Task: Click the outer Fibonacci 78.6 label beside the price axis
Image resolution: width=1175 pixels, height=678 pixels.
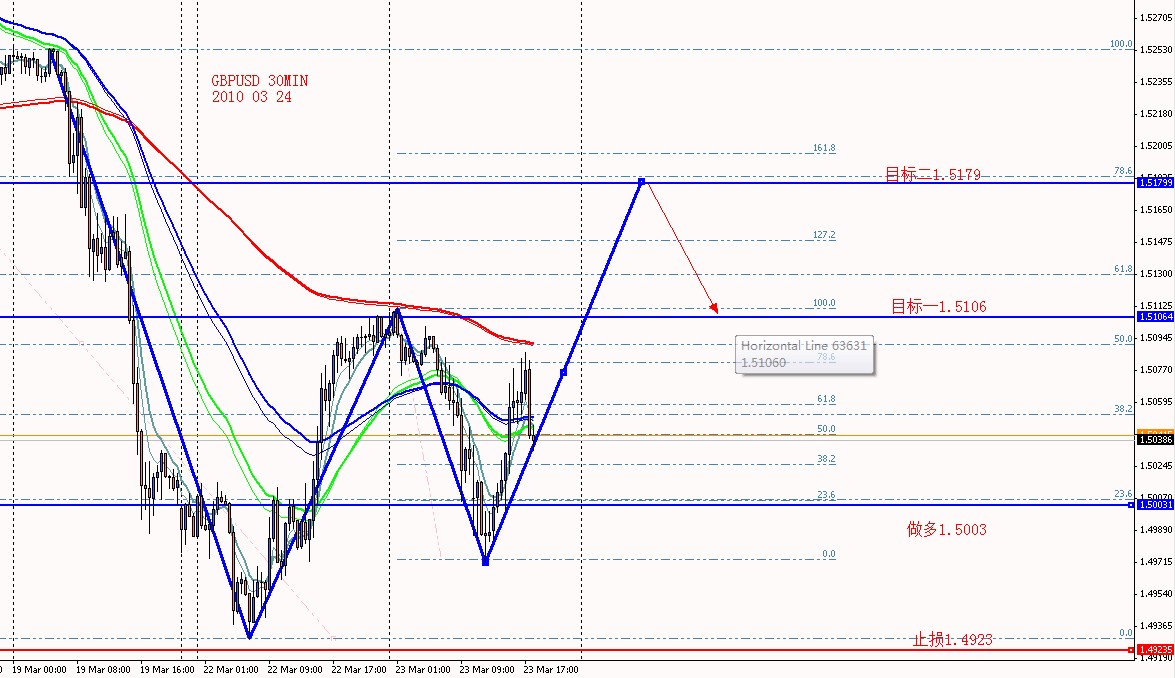Action: coord(1123,171)
